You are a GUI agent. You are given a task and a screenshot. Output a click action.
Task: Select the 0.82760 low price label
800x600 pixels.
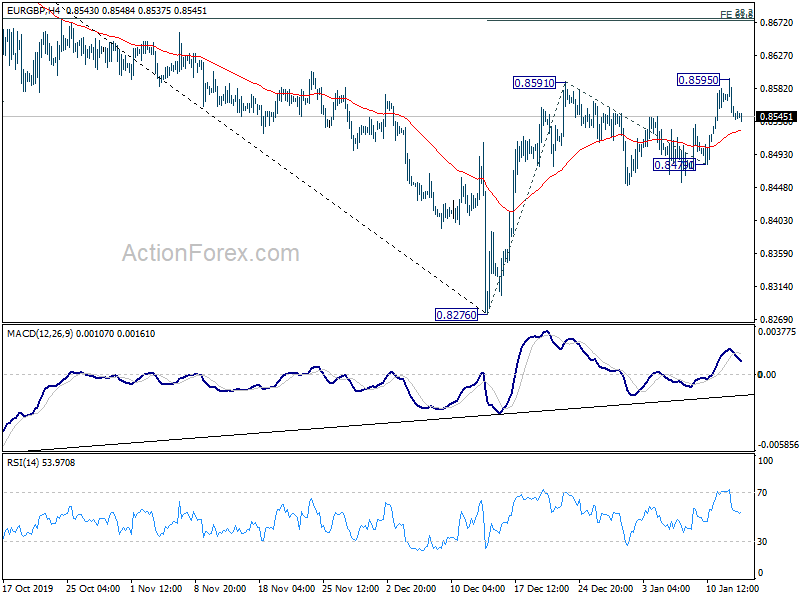coord(457,315)
